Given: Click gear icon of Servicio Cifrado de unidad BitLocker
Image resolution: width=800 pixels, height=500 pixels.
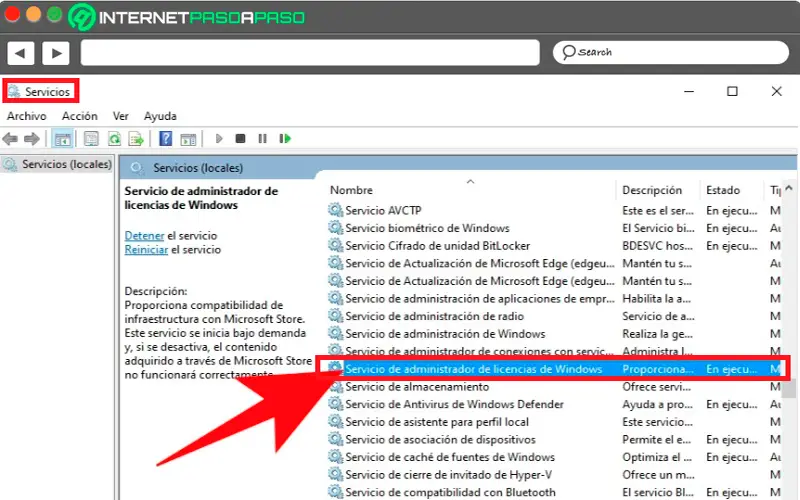Looking at the screenshot, I should [335, 245].
